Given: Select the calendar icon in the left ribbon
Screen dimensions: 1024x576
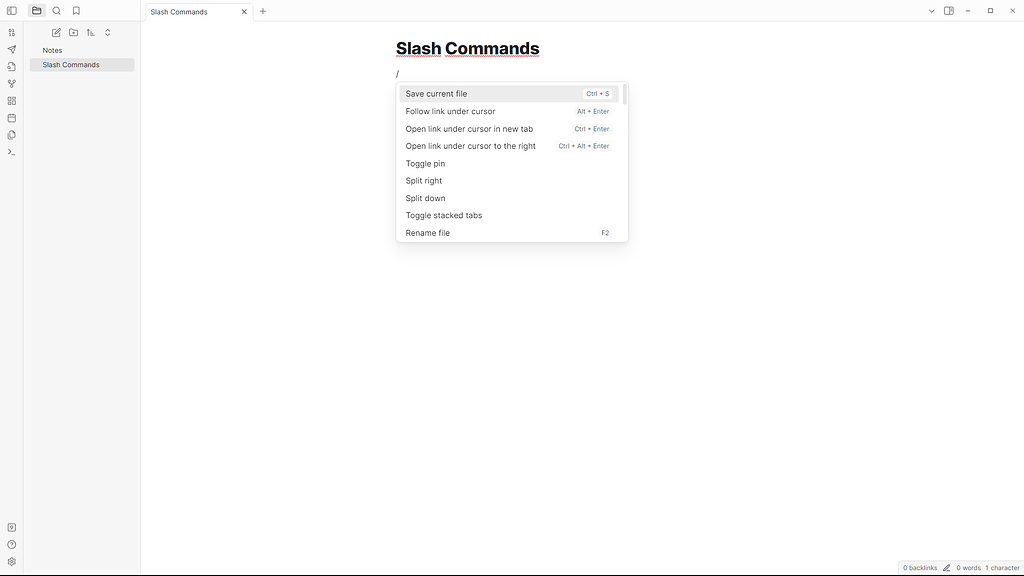Looking at the screenshot, I should [11, 117].
